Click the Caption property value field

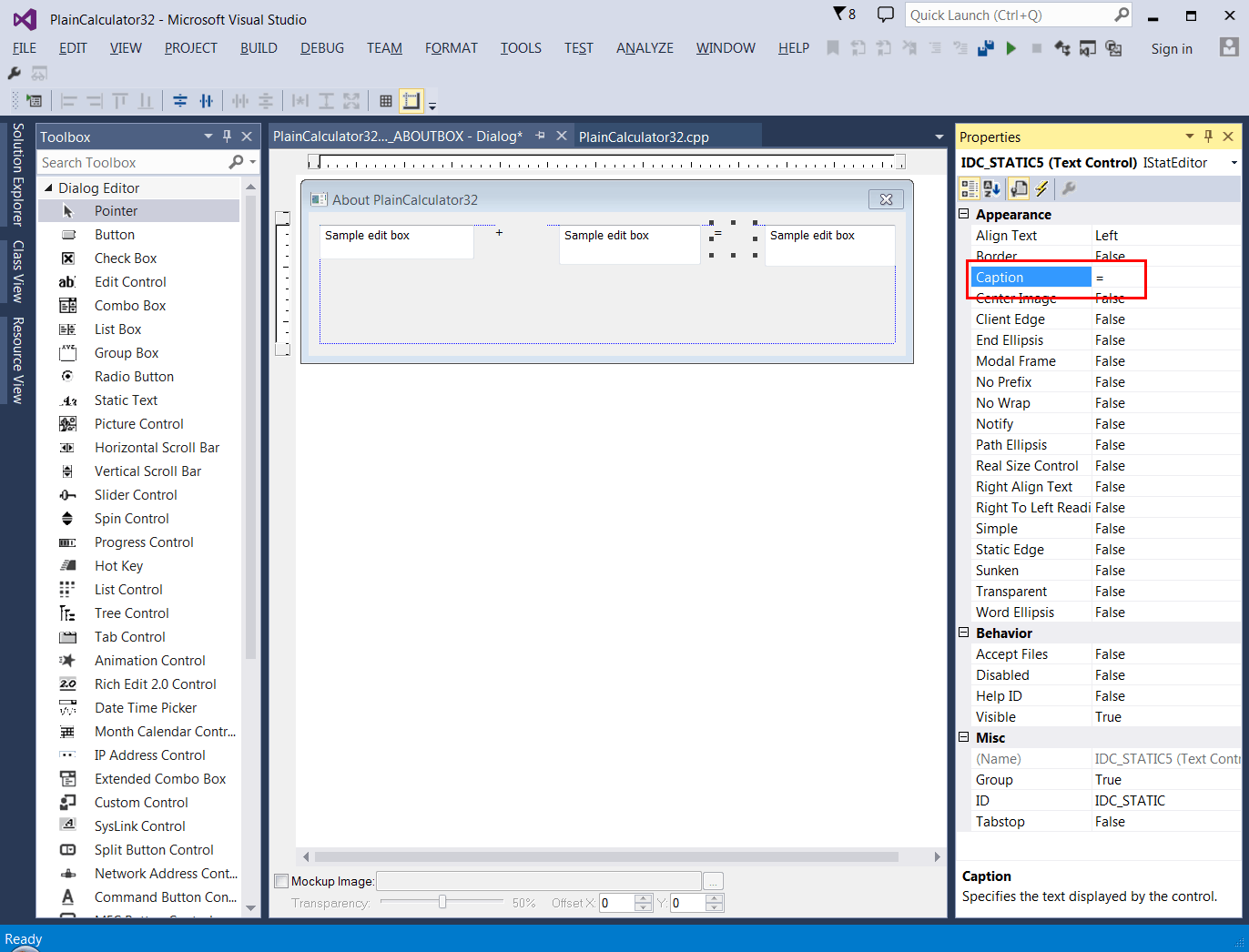[1166, 278]
